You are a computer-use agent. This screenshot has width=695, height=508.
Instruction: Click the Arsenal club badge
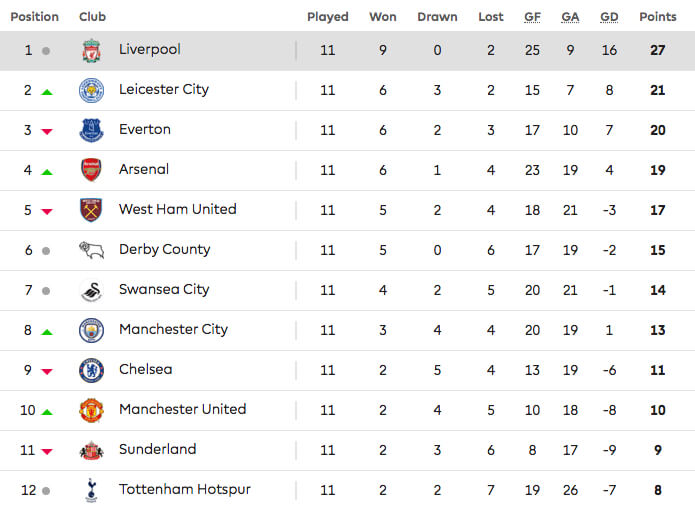(91, 170)
